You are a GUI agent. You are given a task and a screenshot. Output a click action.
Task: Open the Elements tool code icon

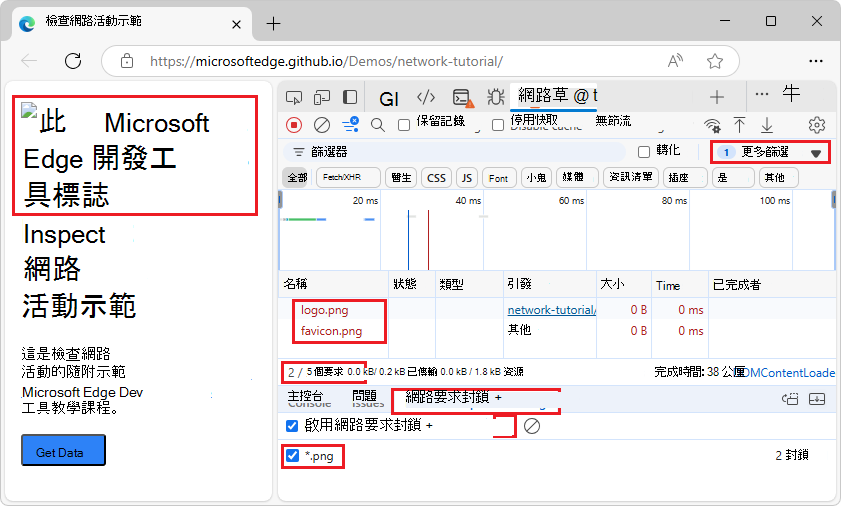coord(426,97)
